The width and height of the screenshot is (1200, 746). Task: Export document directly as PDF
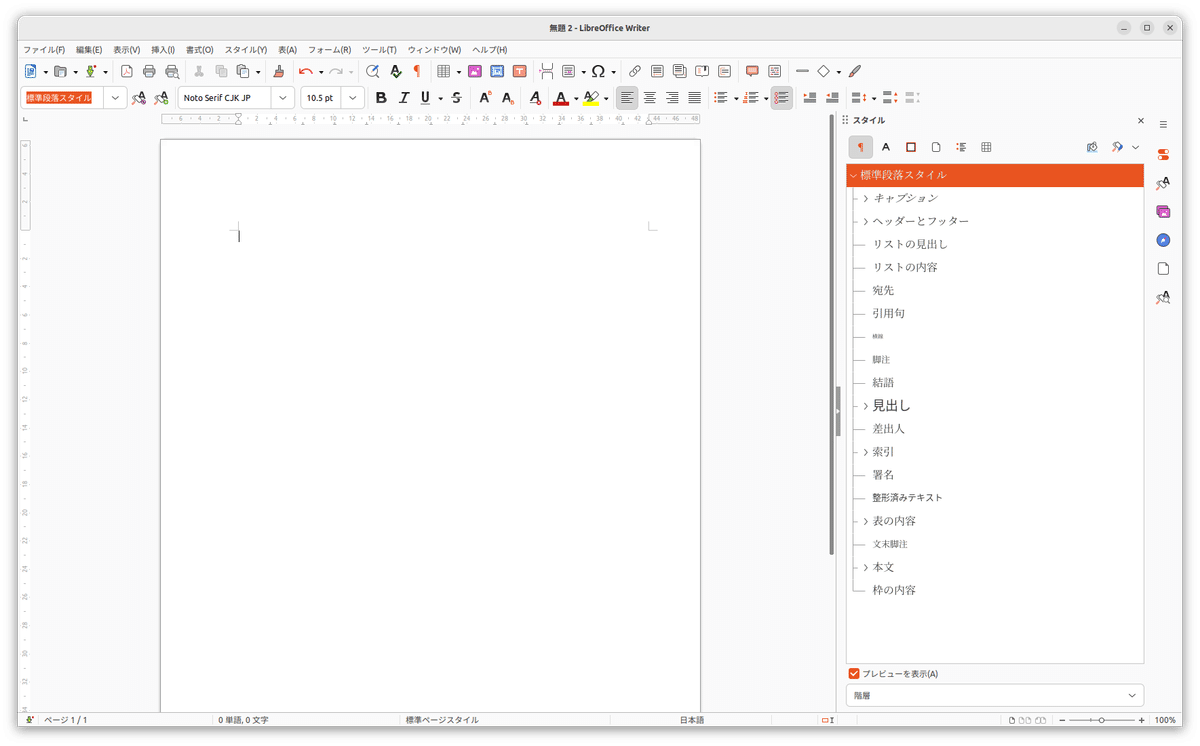point(127,71)
